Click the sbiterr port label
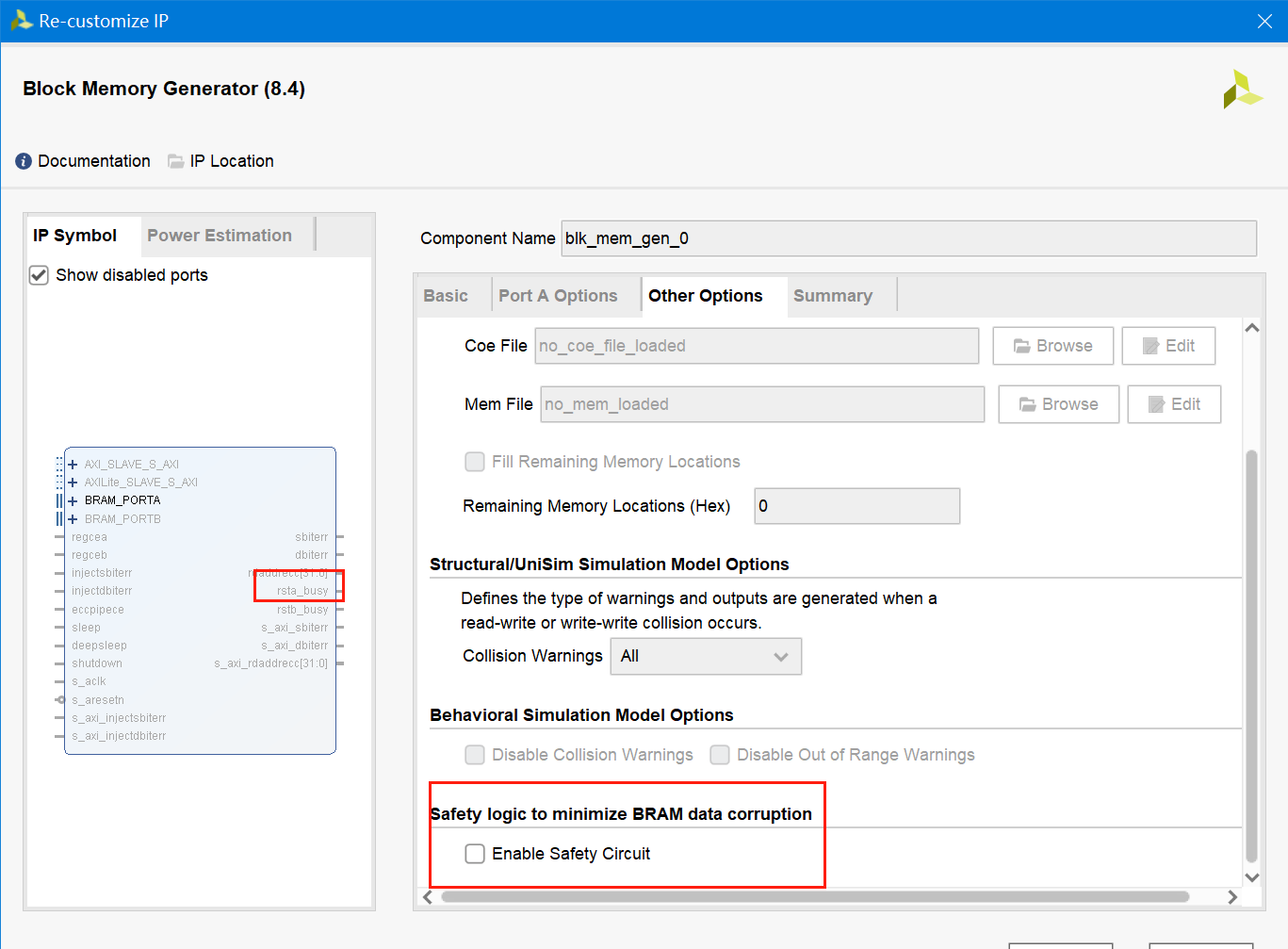Viewport: 1288px width, 949px height. 312,537
